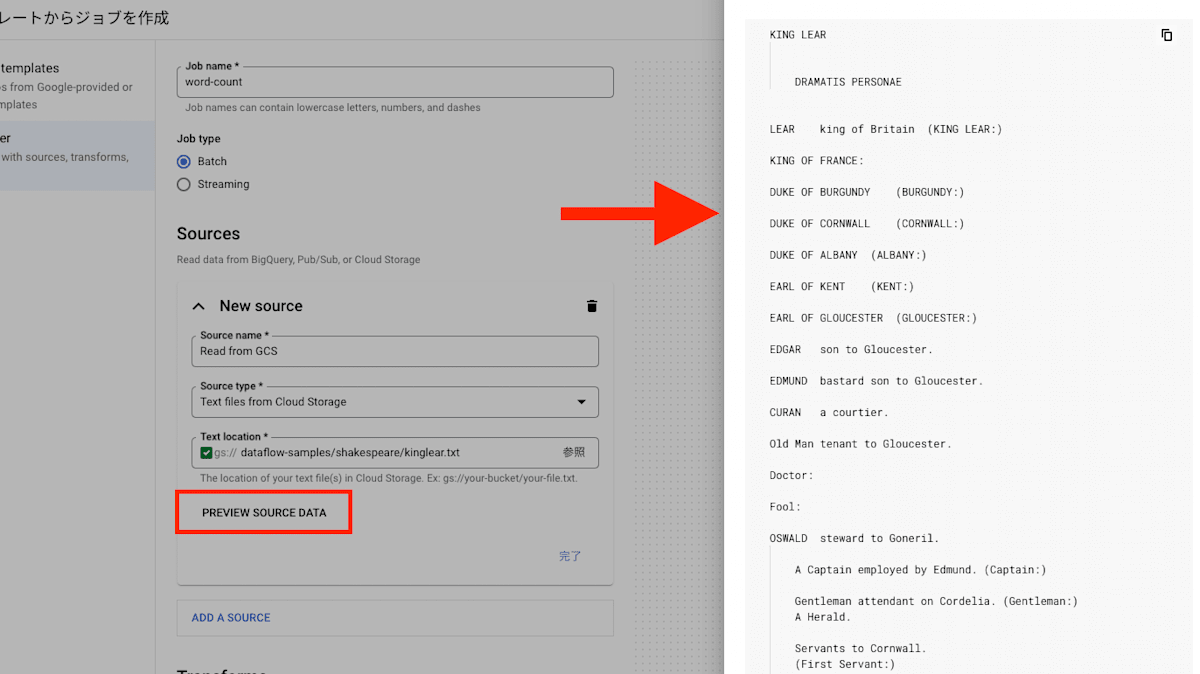The width and height of the screenshot is (1200, 674).
Task: Open the Source type dropdown
Action: pos(395,402)
